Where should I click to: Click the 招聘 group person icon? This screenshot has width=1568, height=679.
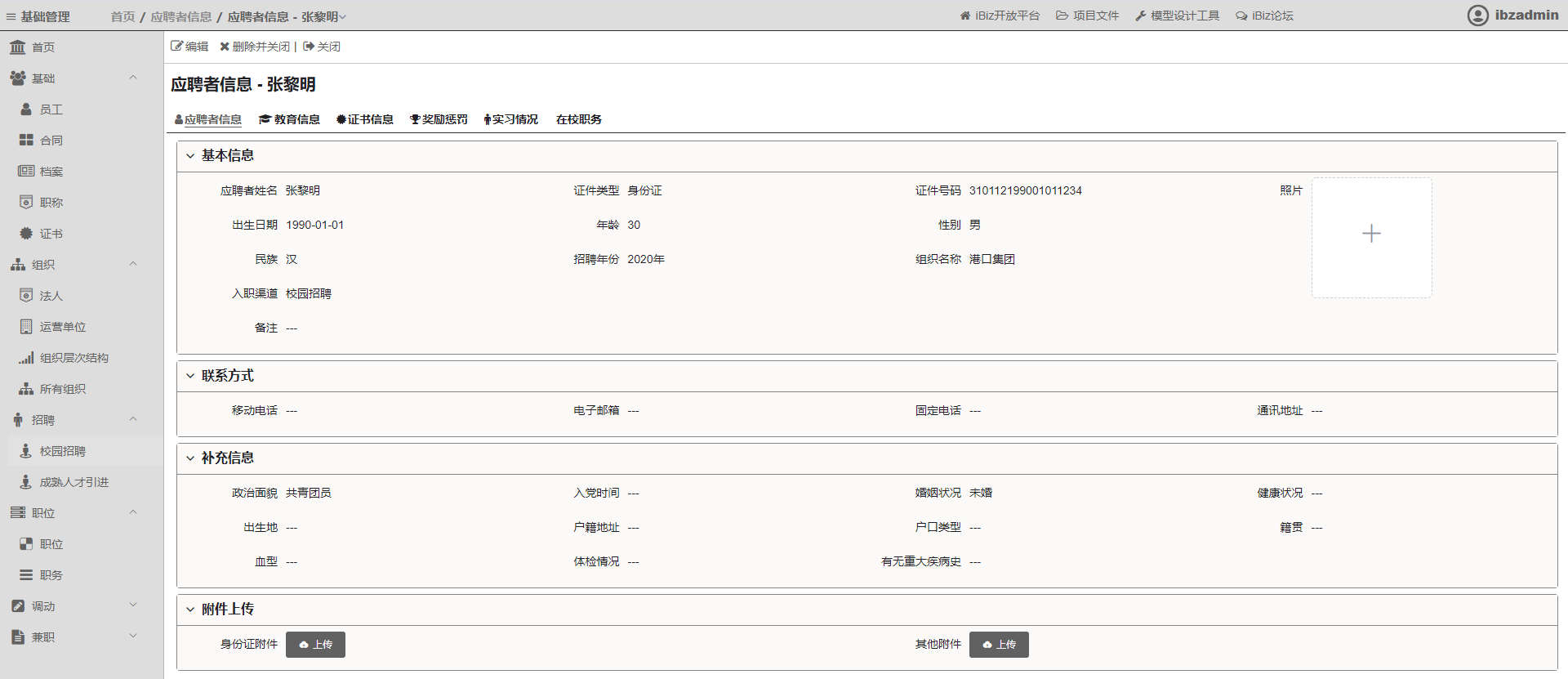[x=18, y=420]
